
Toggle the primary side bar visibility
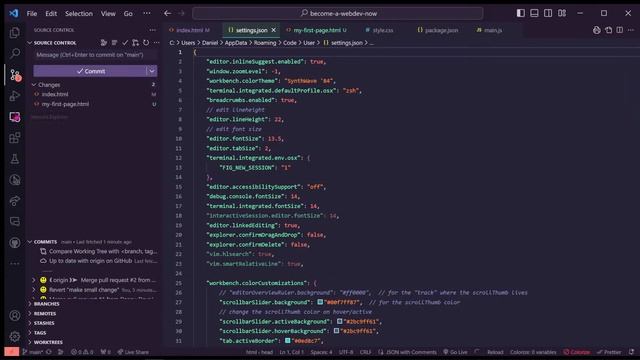tap(520, 13)
